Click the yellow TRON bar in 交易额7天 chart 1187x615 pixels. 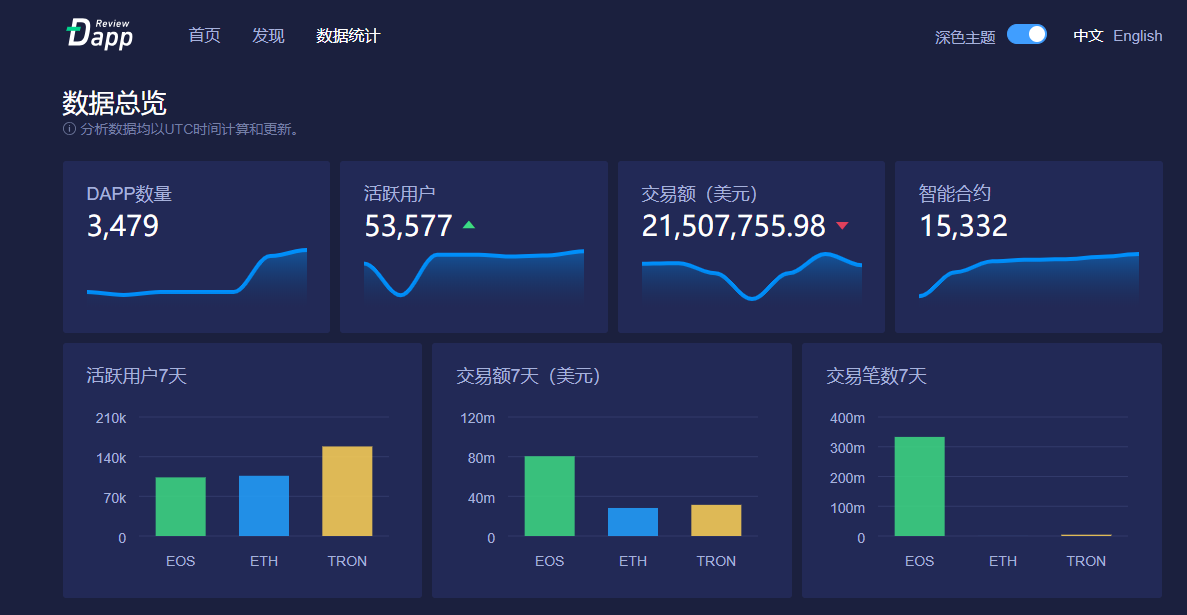[716, 522]
